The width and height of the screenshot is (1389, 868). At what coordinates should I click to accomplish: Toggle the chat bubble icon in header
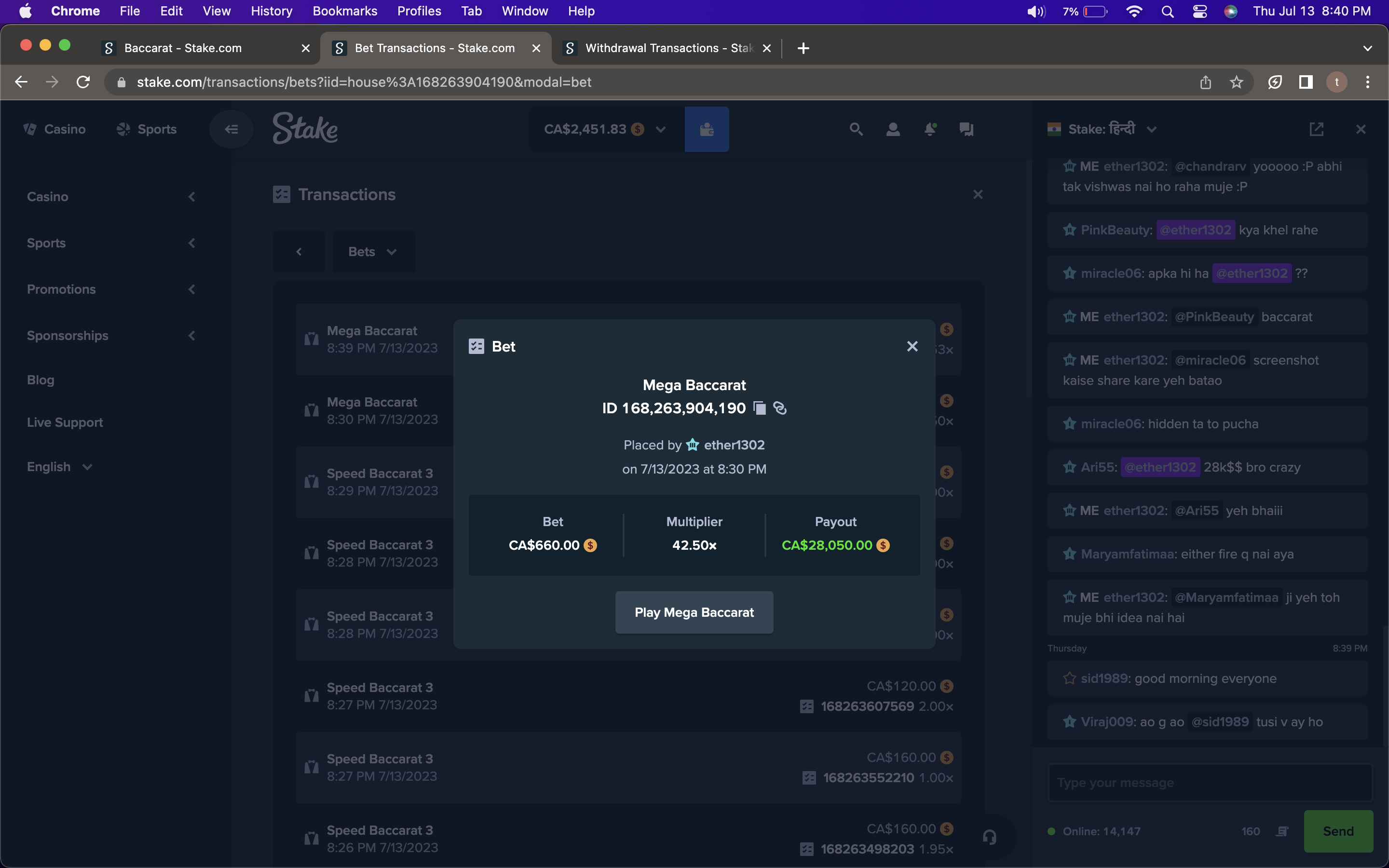click(967, 129)
